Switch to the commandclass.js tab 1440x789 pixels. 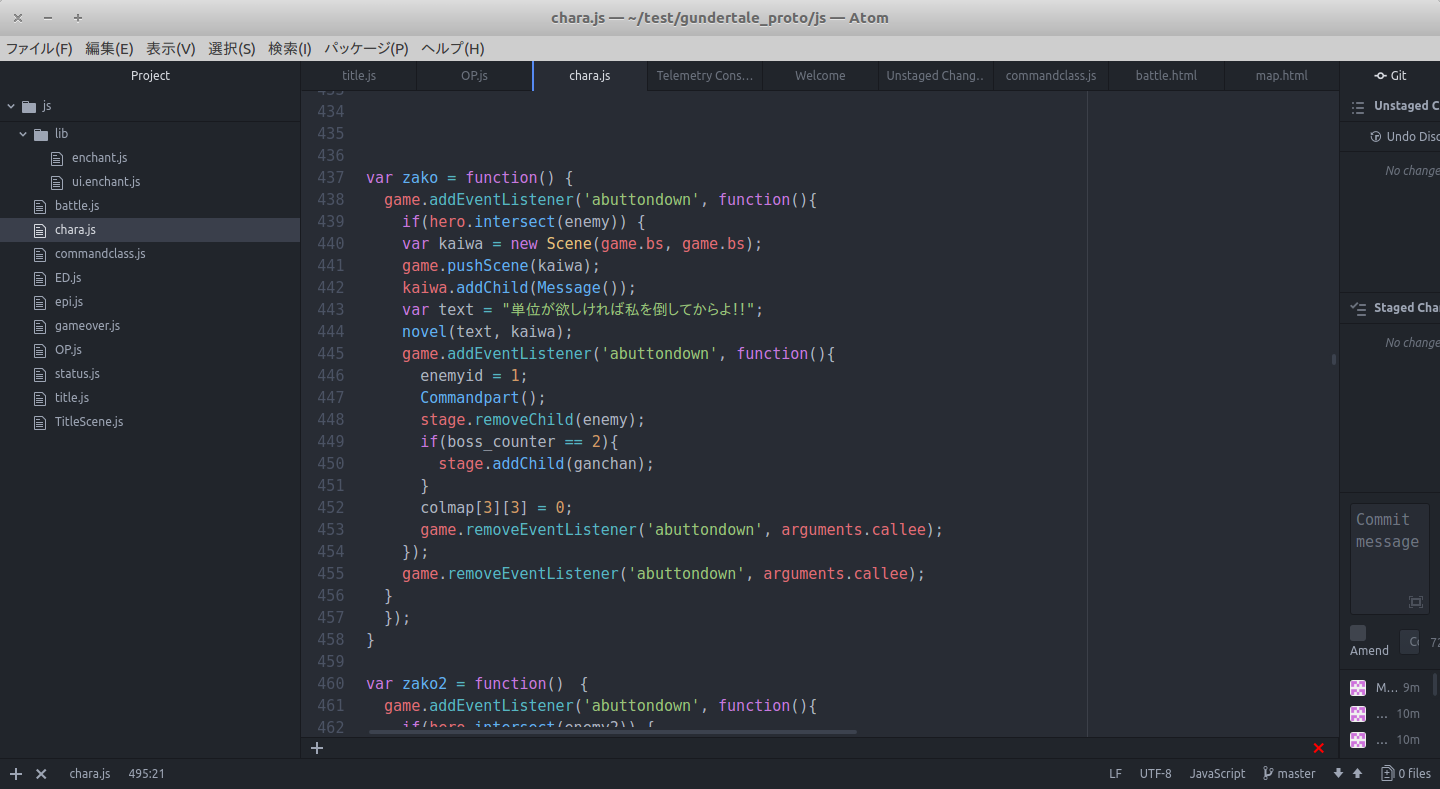[1051, 76]
